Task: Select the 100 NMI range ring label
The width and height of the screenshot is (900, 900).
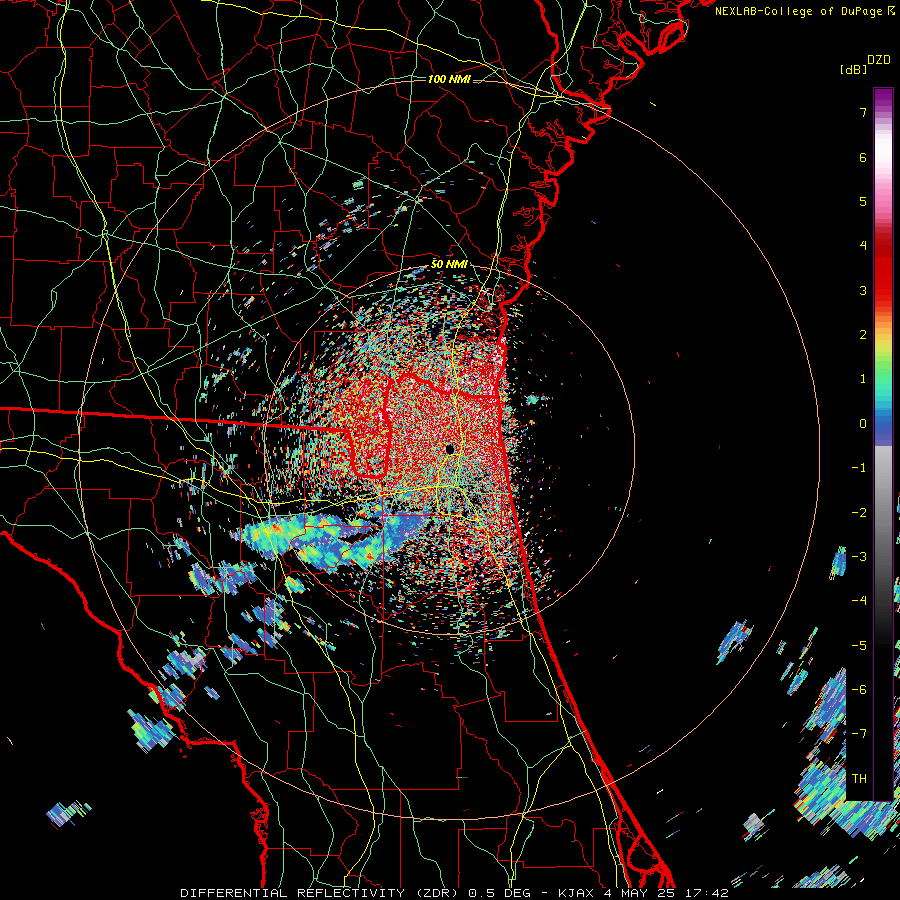Action: (x=449, y=79)
